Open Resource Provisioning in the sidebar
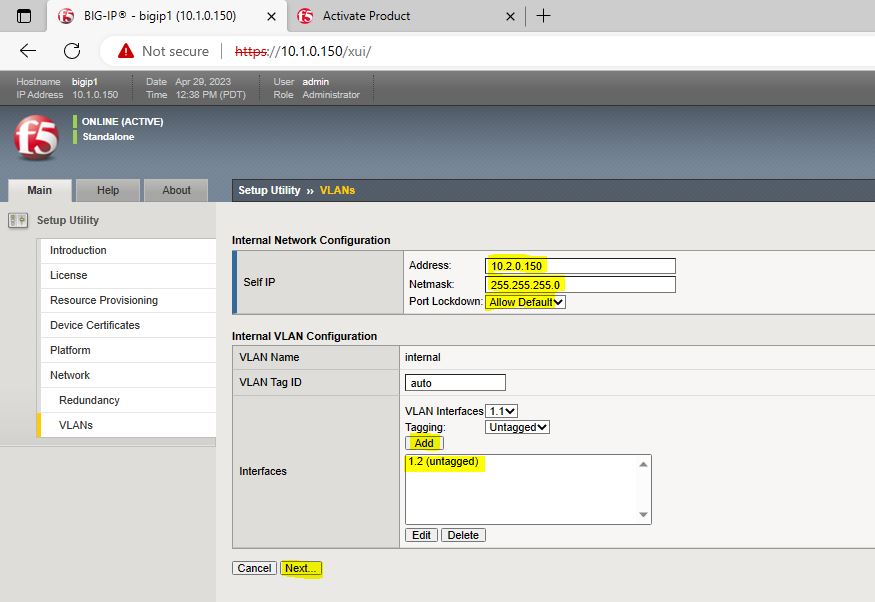The width and height of the screenshot is (875, 602). (104, 300)
